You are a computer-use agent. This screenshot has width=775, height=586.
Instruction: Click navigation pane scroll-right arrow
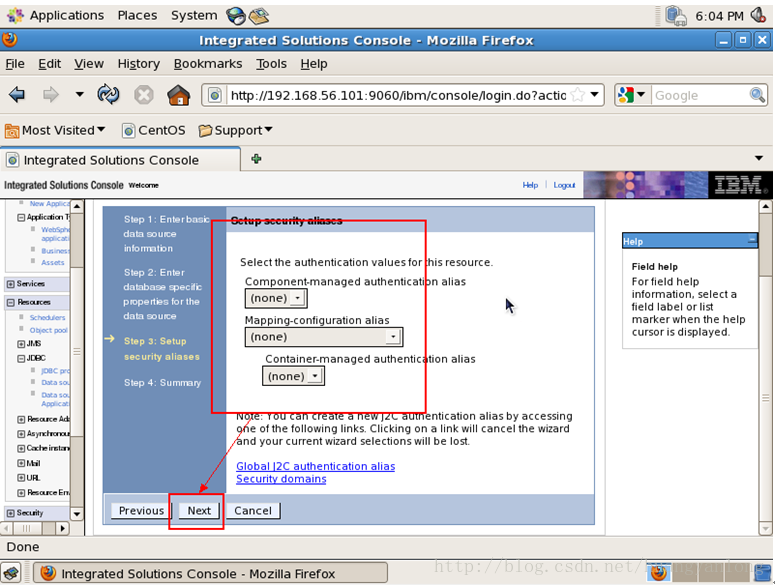click(x=62, y=528)
